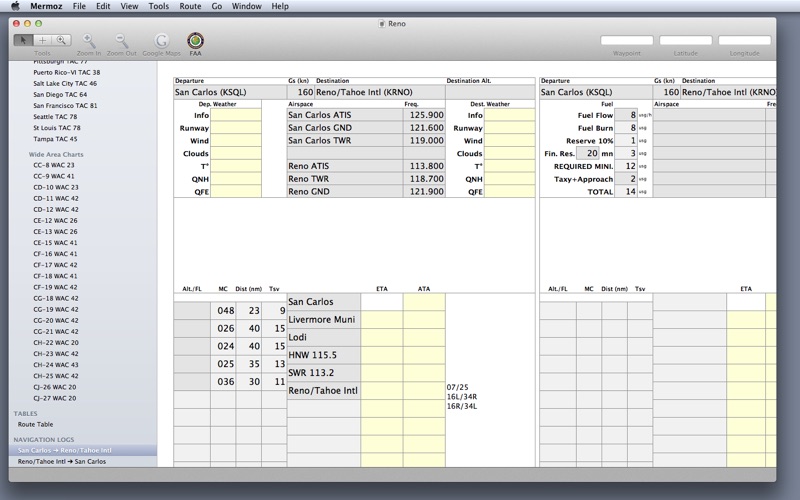Click SWR 113.2 ATA cell
The image size is (800, 500).
pyautogui.click(x=424, y=373)
